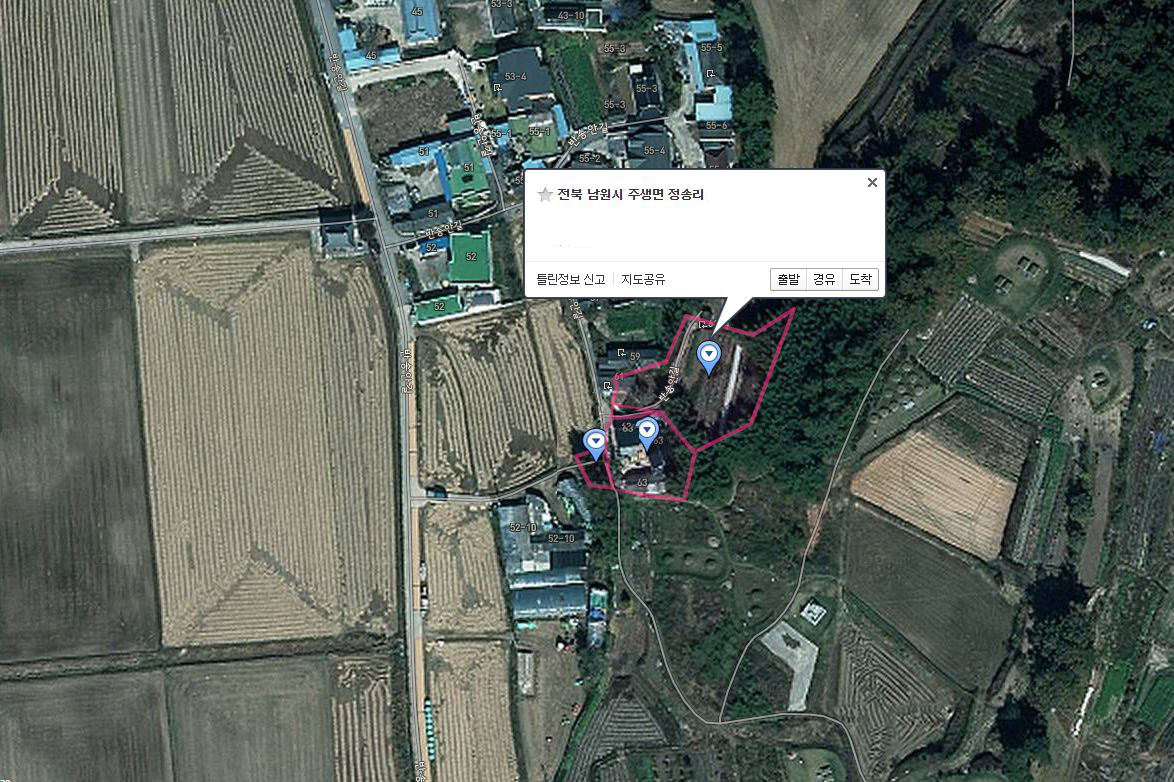Click the 55-6 building label
The image size is (1174, 782).
(x=717, y=125)
